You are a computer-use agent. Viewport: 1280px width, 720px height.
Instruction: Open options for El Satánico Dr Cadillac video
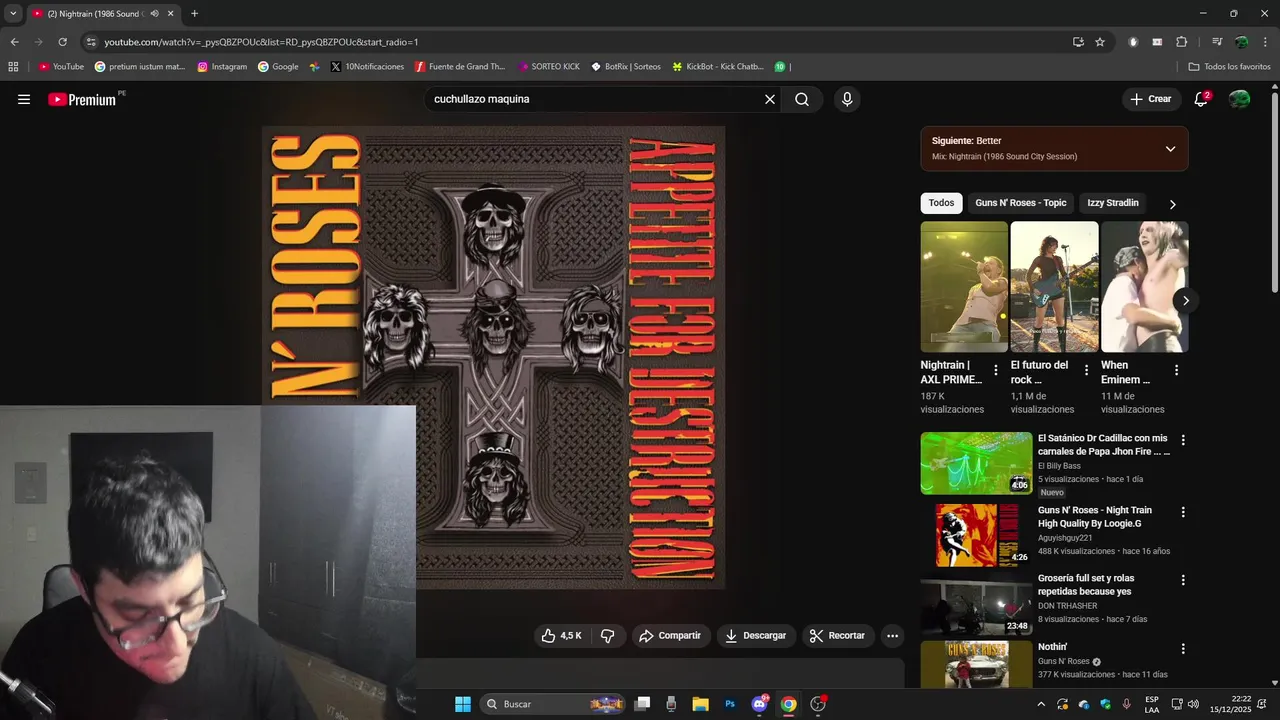pos(1183,440)
